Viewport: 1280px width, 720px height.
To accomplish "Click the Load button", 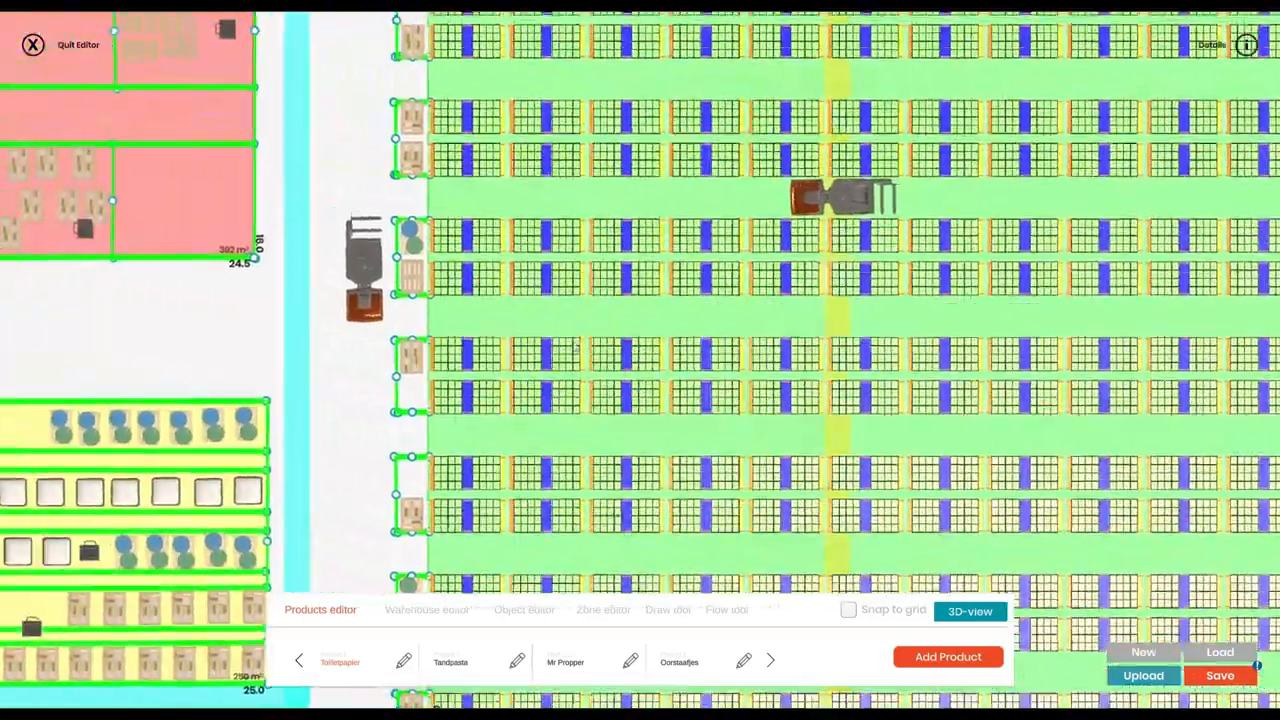I will [x=1220, y=652].
